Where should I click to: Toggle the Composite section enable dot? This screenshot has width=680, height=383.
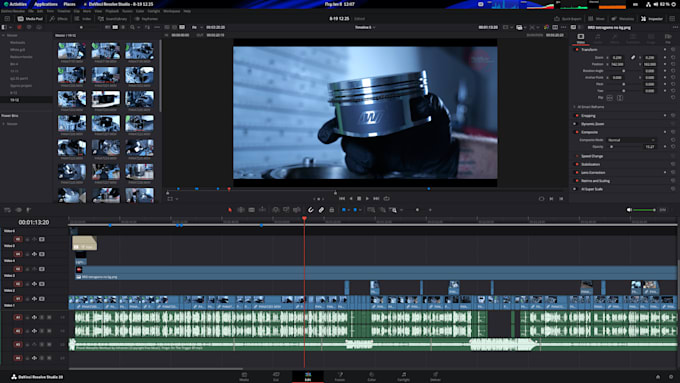(577, 132)
